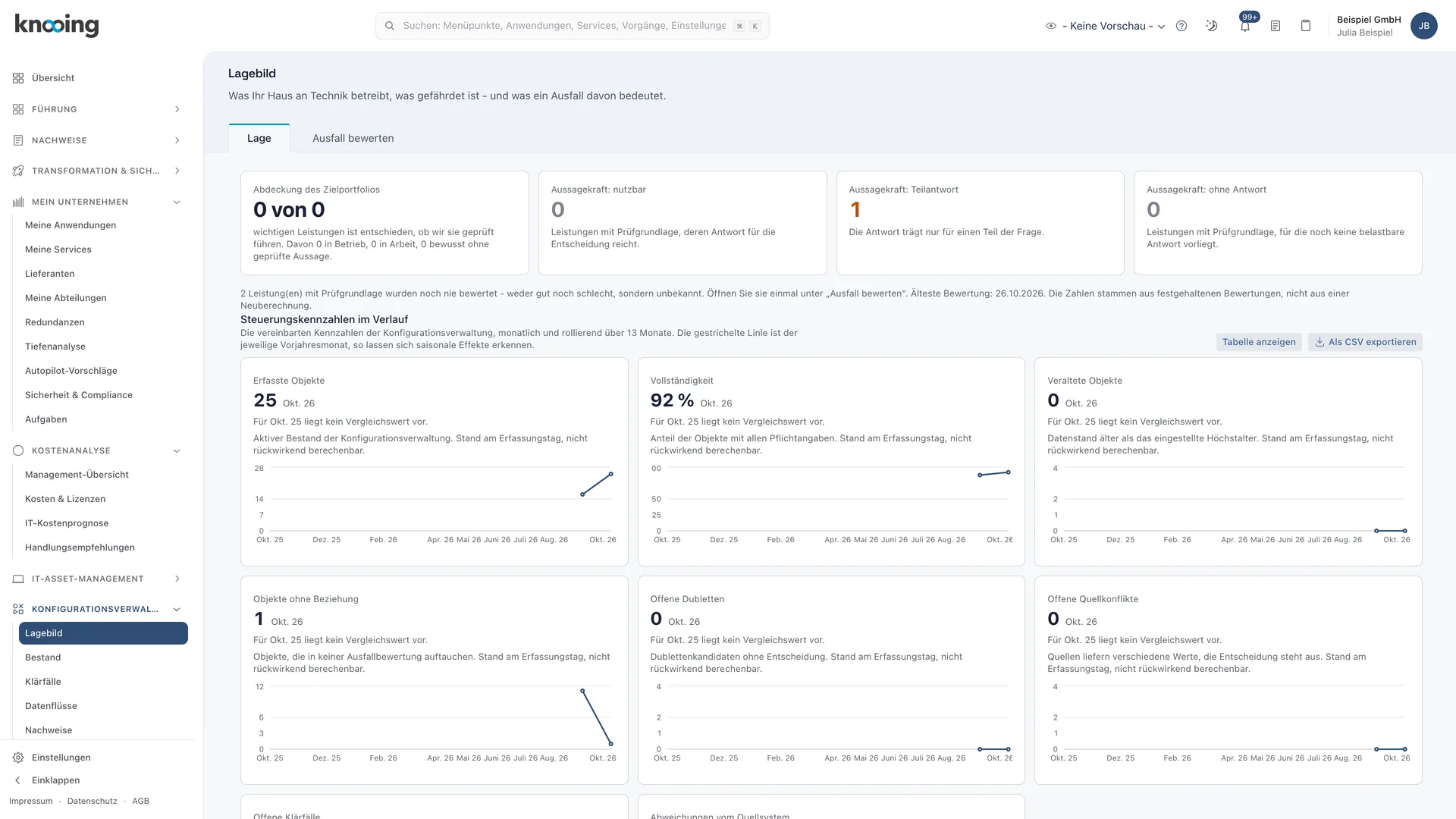
Task: Click Tabelle anzeigen button
Action: [1259, 342]
